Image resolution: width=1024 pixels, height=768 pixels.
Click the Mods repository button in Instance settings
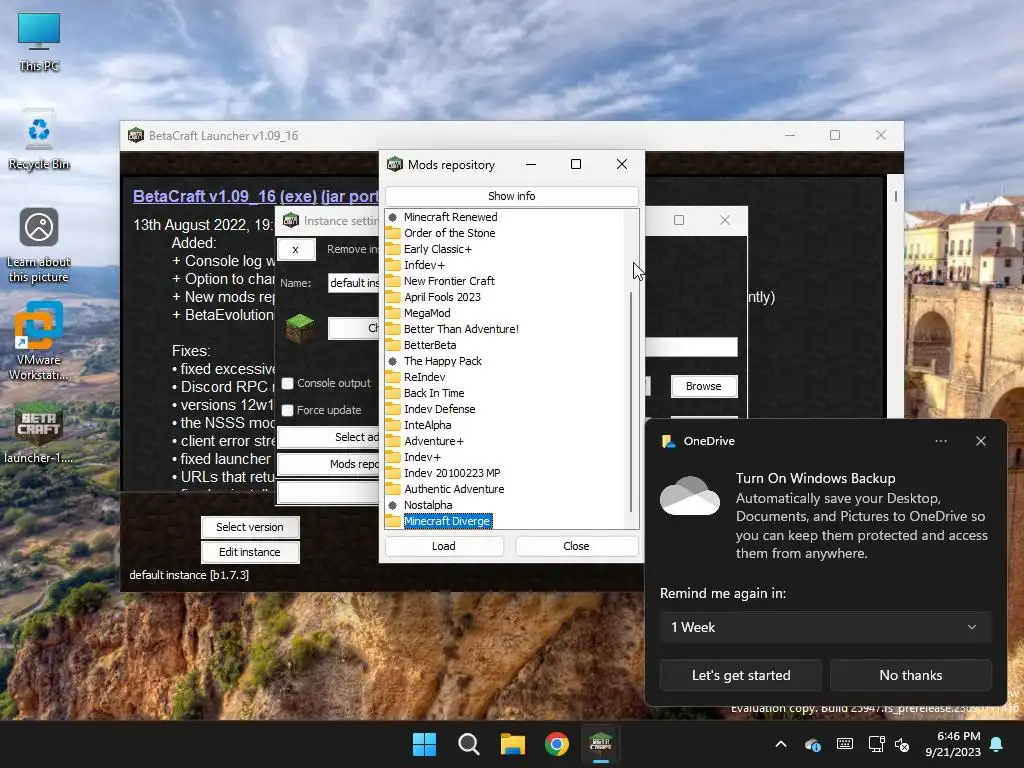point(328,464)
